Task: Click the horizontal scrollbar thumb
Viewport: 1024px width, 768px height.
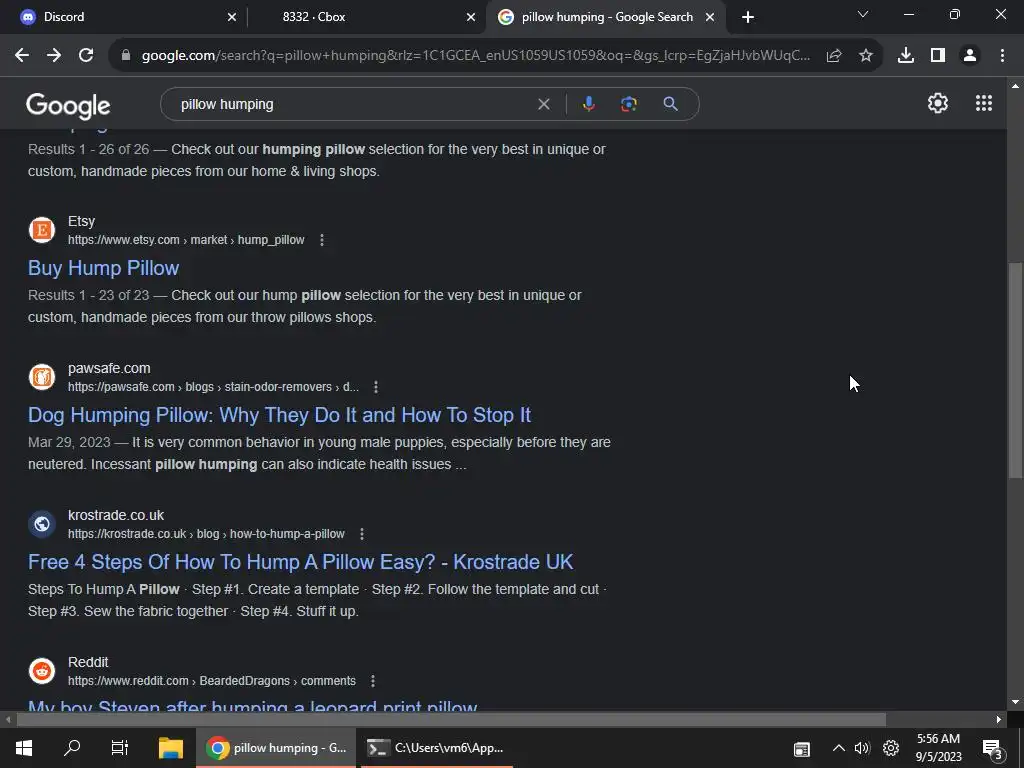Action: pos(451,720)
